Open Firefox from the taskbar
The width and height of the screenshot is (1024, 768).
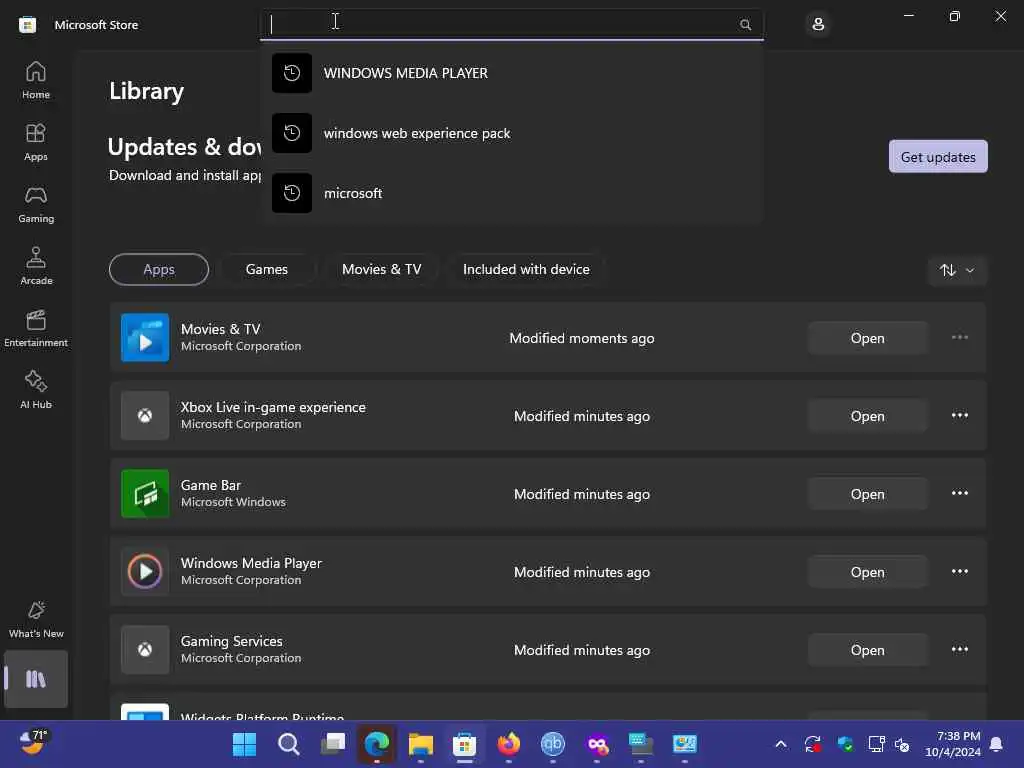(509, 744)
